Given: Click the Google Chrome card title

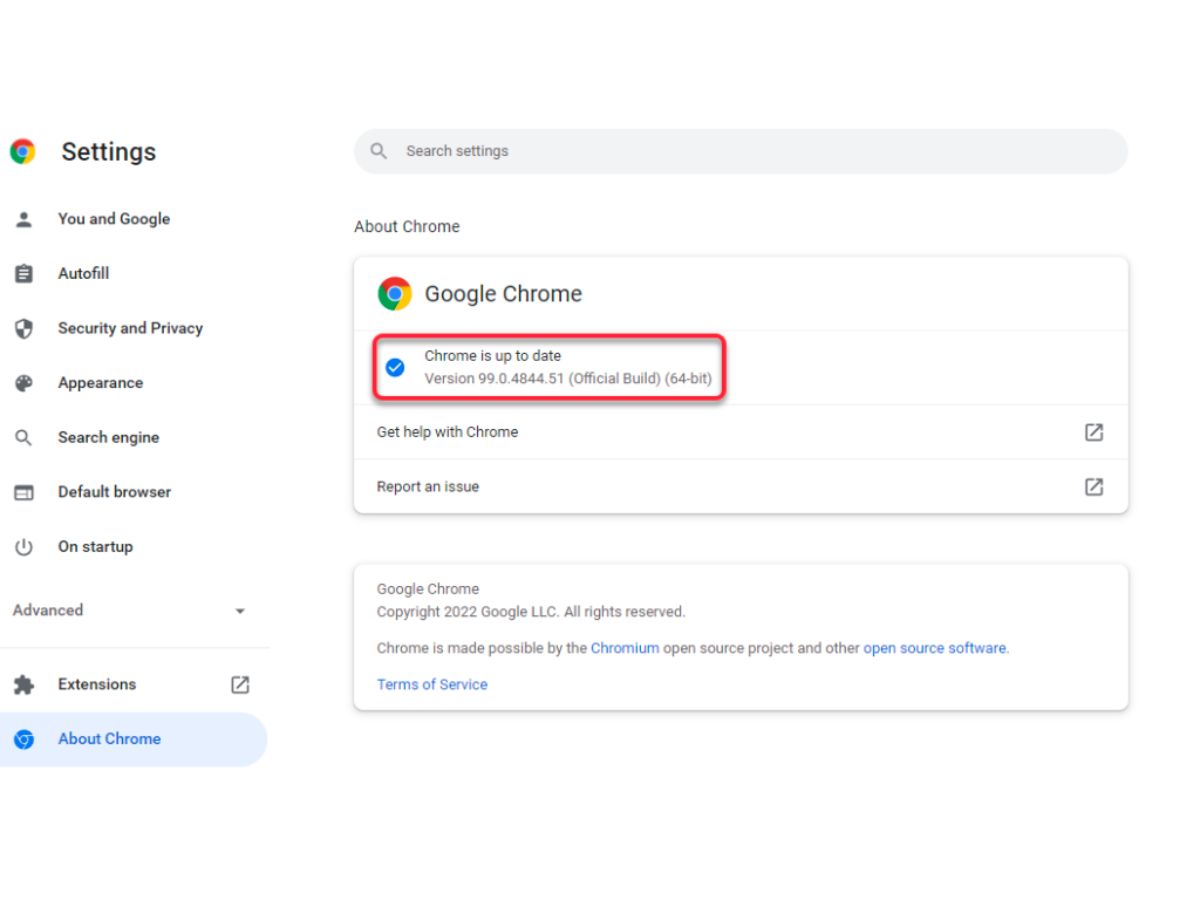Looking at the screenshot, I should click(503, 294).
